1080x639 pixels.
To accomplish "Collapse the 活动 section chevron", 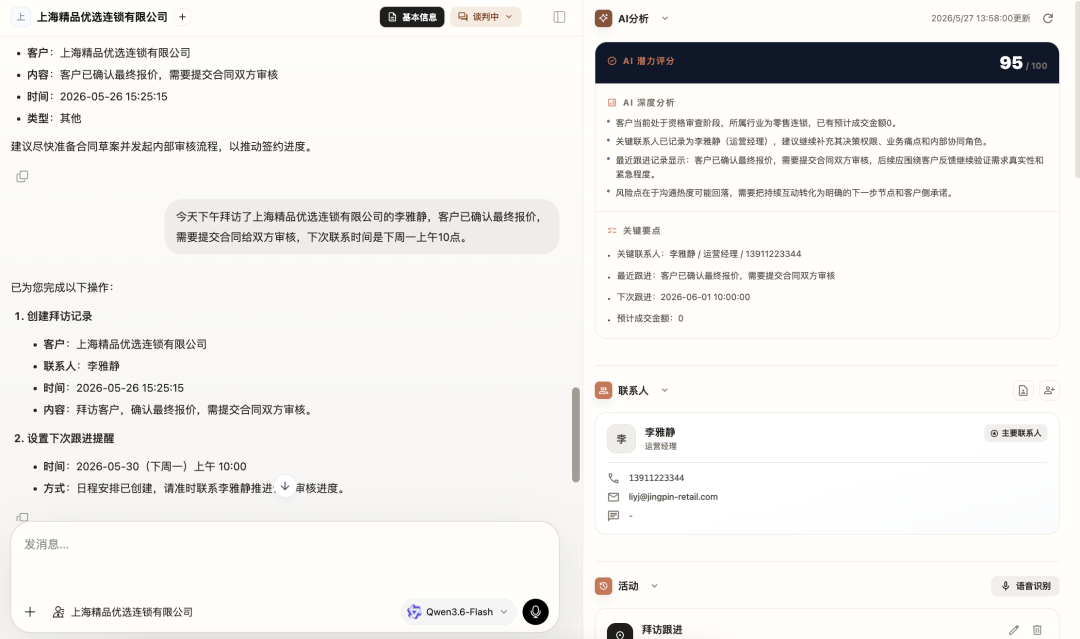I will click(654, 586).
